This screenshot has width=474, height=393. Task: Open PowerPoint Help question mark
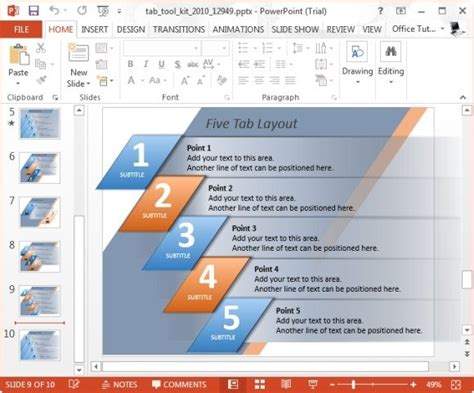(380, 11)
